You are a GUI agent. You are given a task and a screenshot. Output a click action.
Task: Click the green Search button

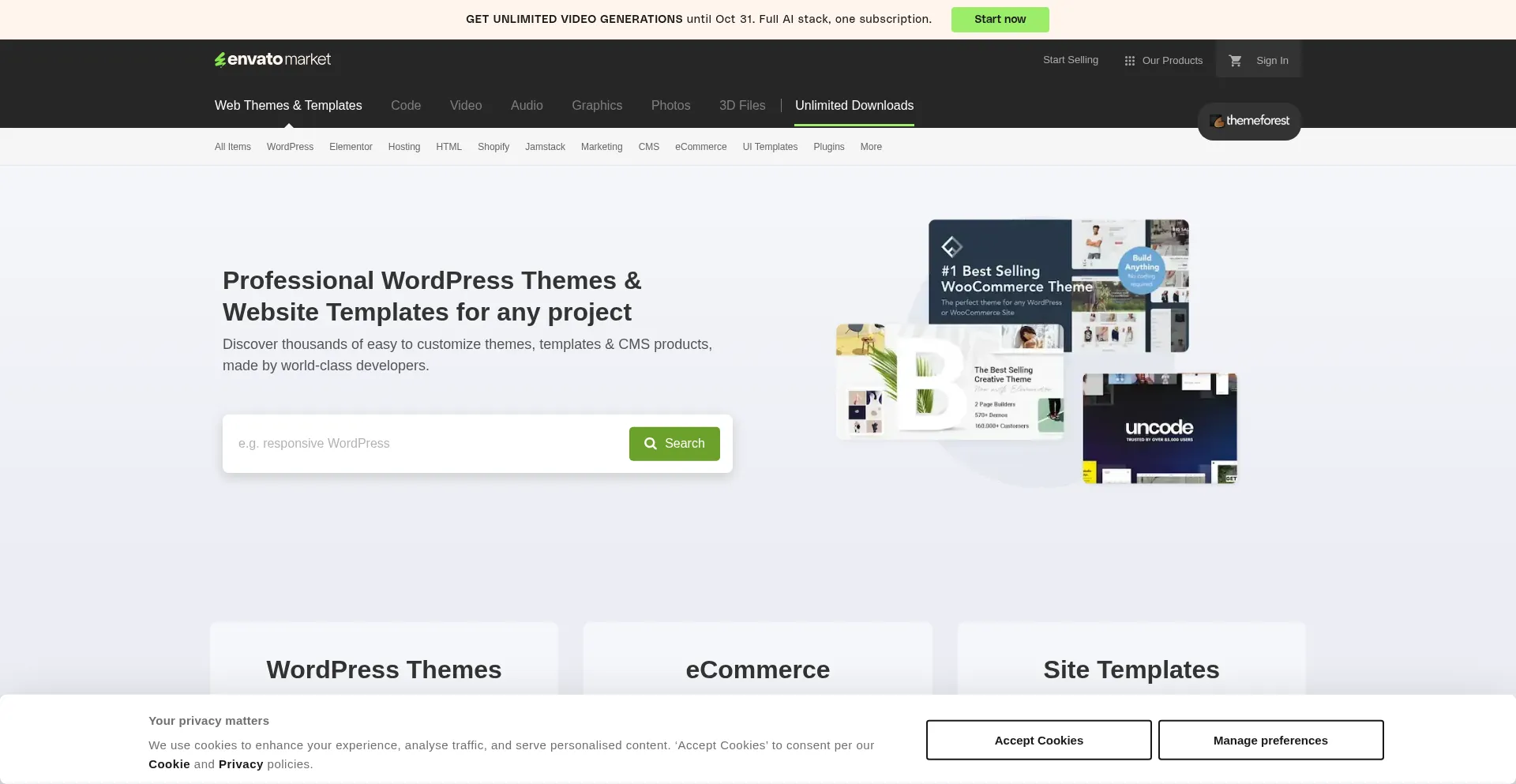pos(674,444)
